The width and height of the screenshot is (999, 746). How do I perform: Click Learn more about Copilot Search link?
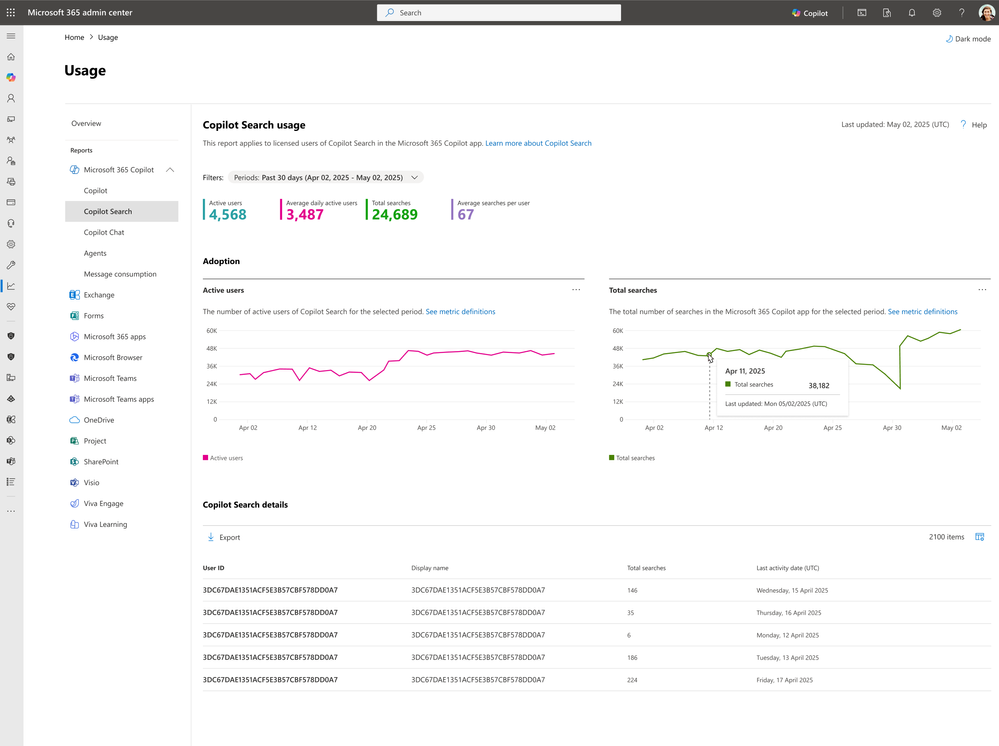538,143
